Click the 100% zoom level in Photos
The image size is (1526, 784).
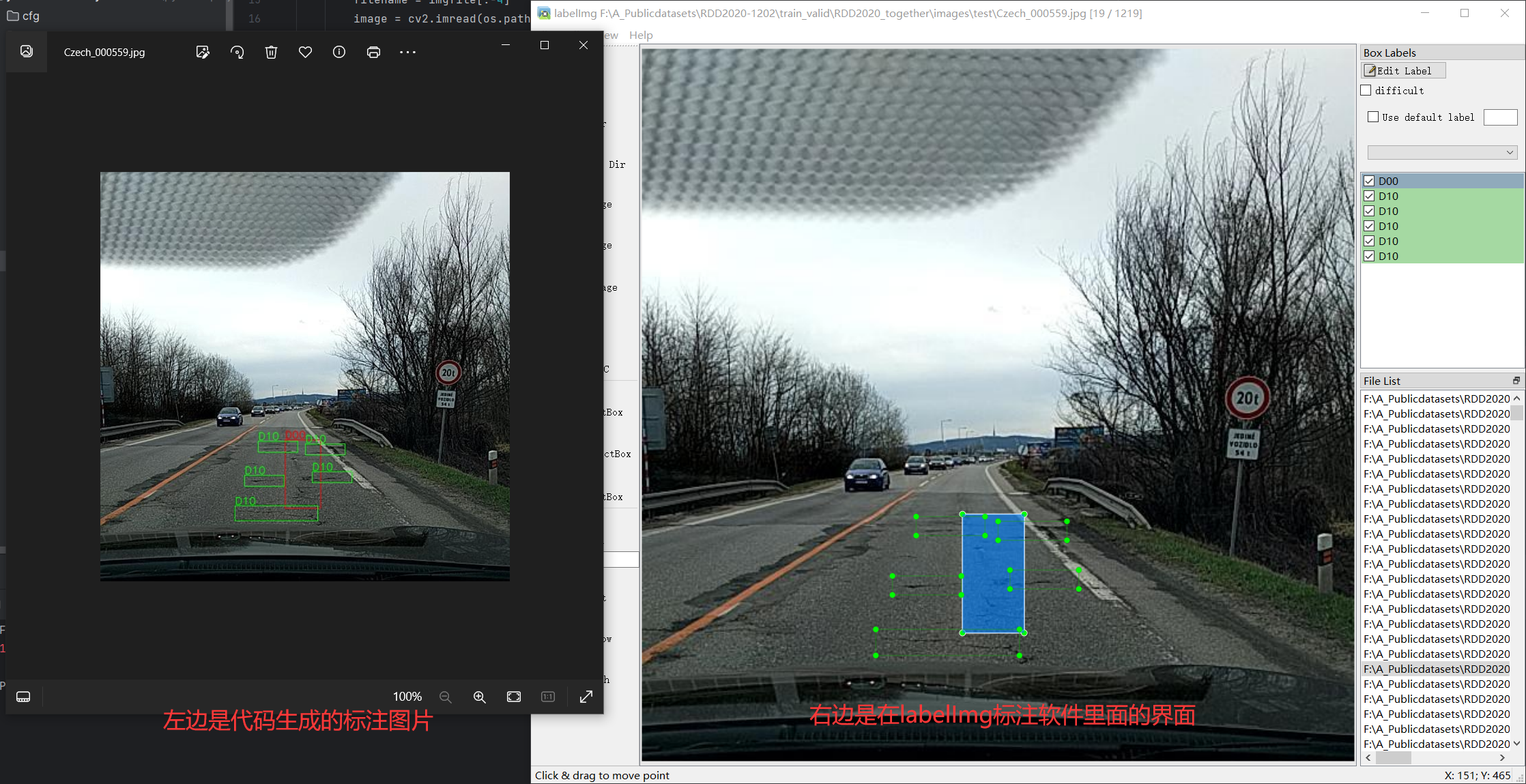click(407, 697)
